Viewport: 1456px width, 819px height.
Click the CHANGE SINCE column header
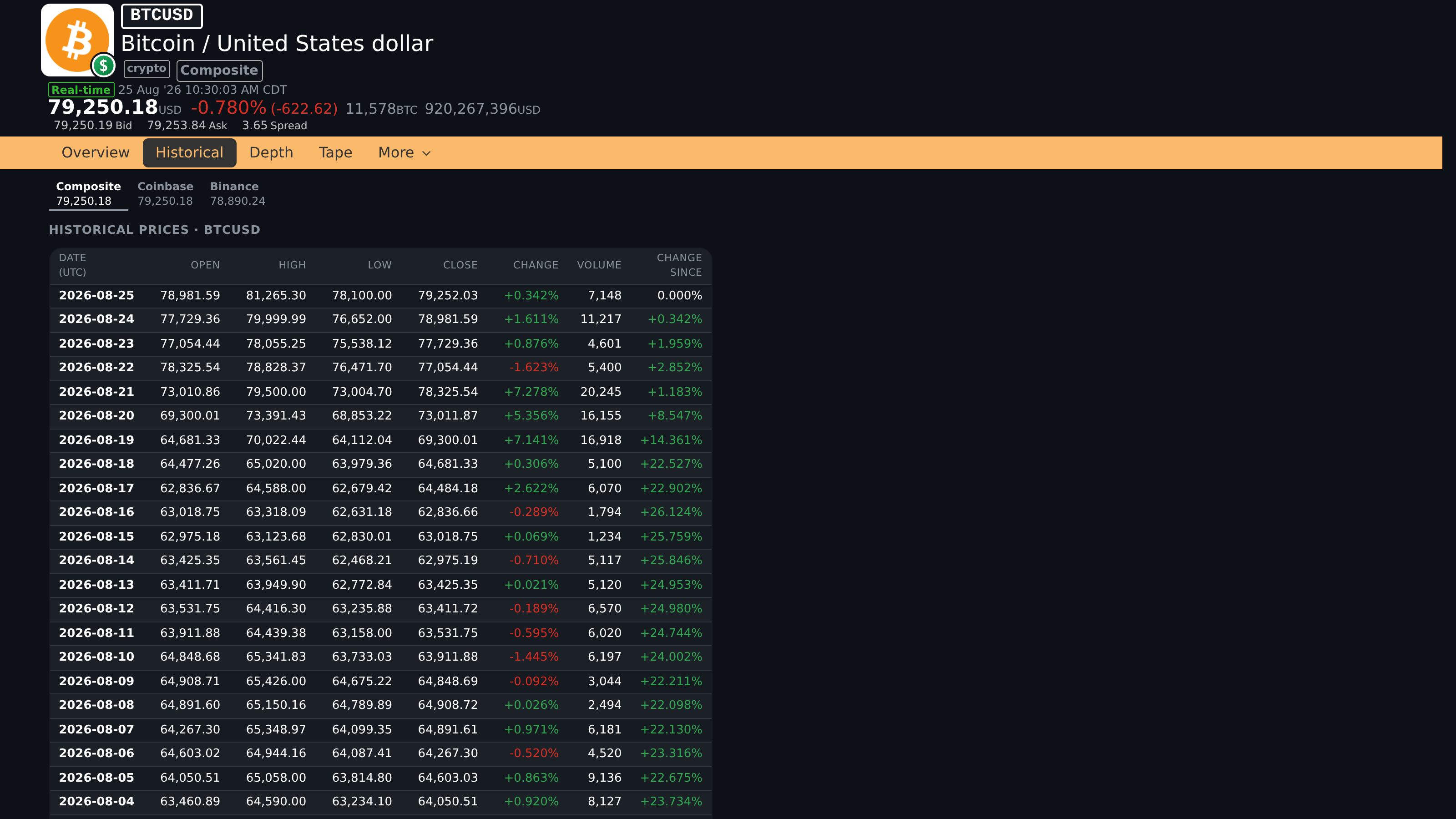coord(679,265)
